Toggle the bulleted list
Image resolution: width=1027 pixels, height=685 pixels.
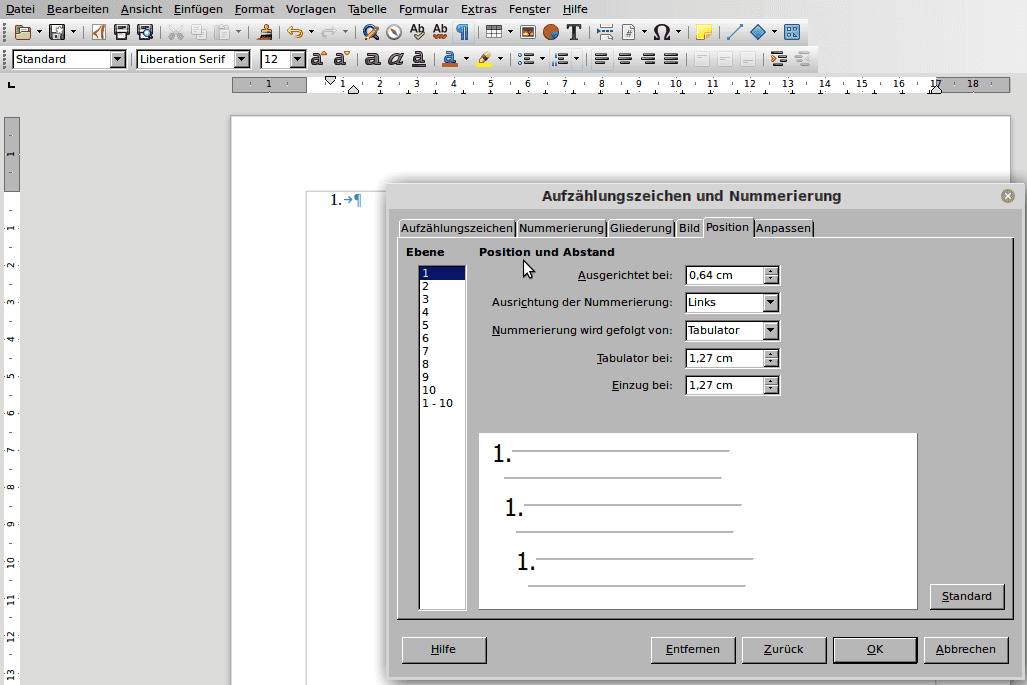(x=525, y=59)
